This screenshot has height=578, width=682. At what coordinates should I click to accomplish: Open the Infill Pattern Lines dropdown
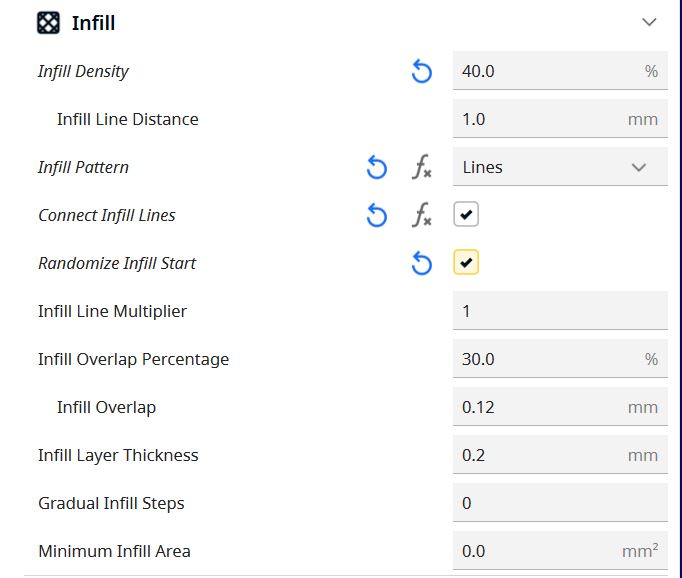(x=560, y=167)
